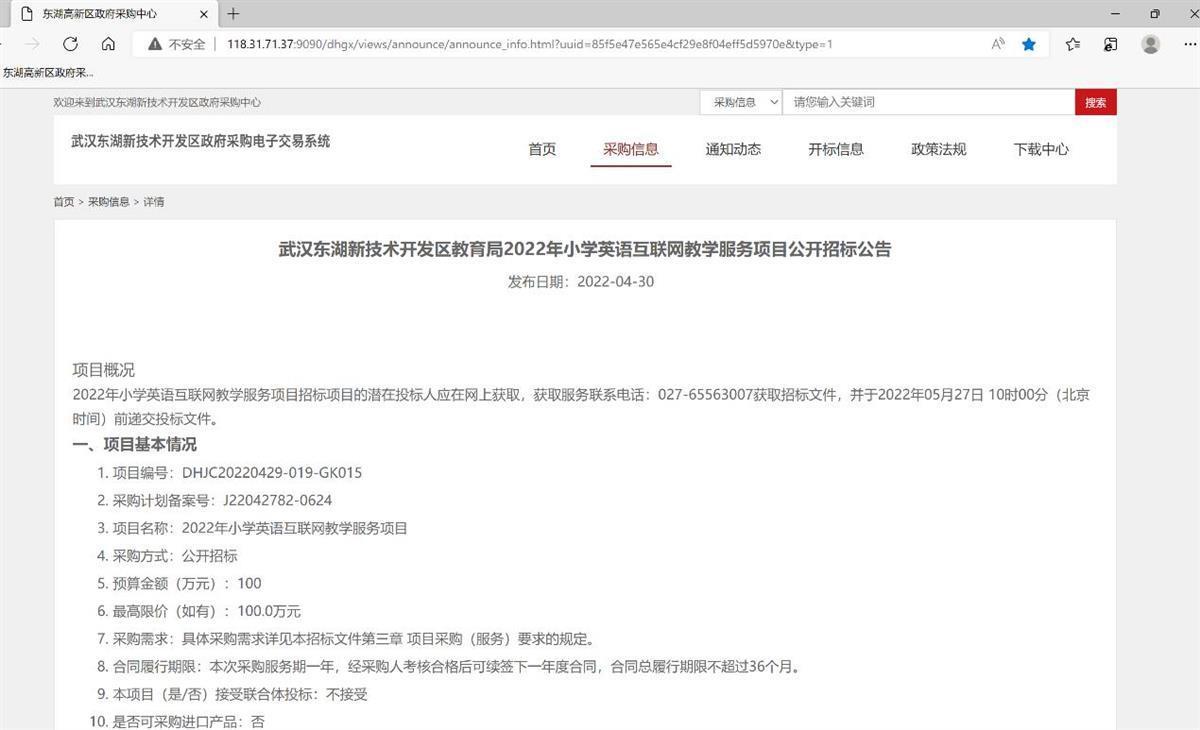Click the user profile avatar icon
Viewport: 1200px width, 730px height.
[1151, 44]
